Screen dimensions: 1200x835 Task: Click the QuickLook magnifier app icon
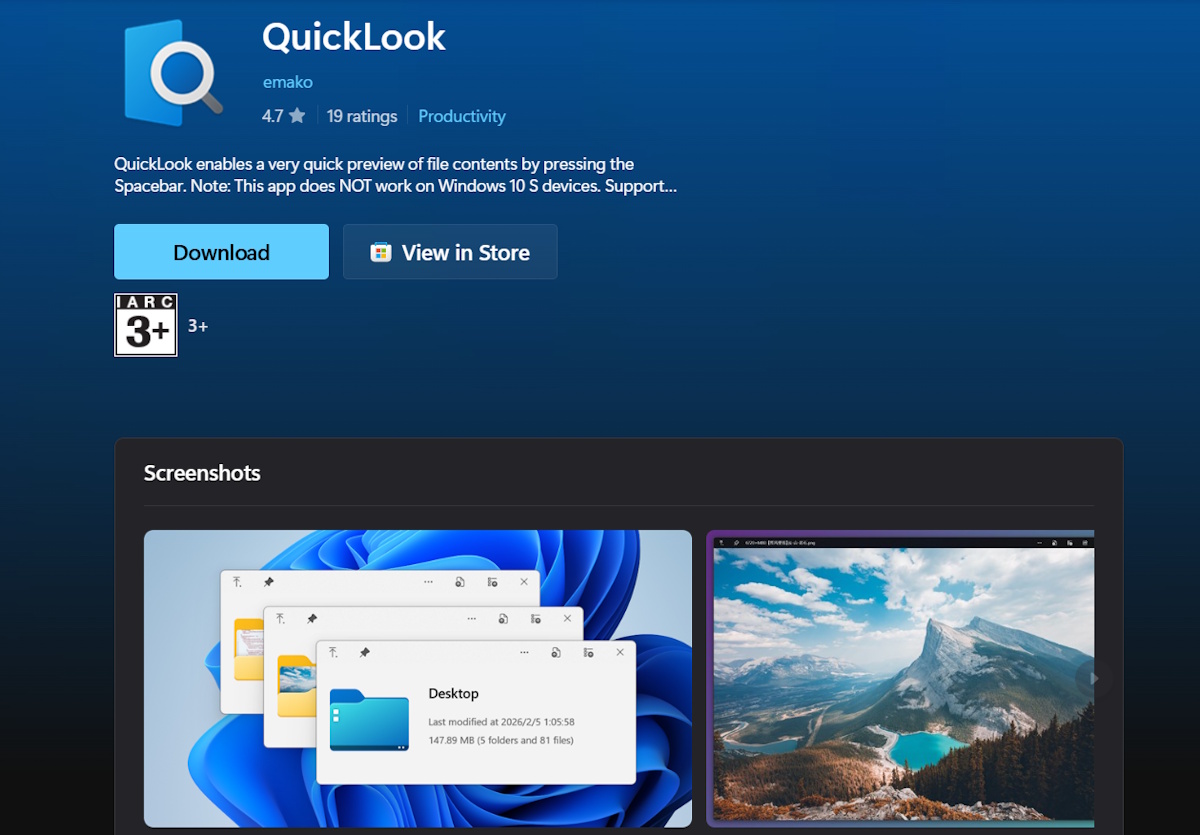pos(174,73)
